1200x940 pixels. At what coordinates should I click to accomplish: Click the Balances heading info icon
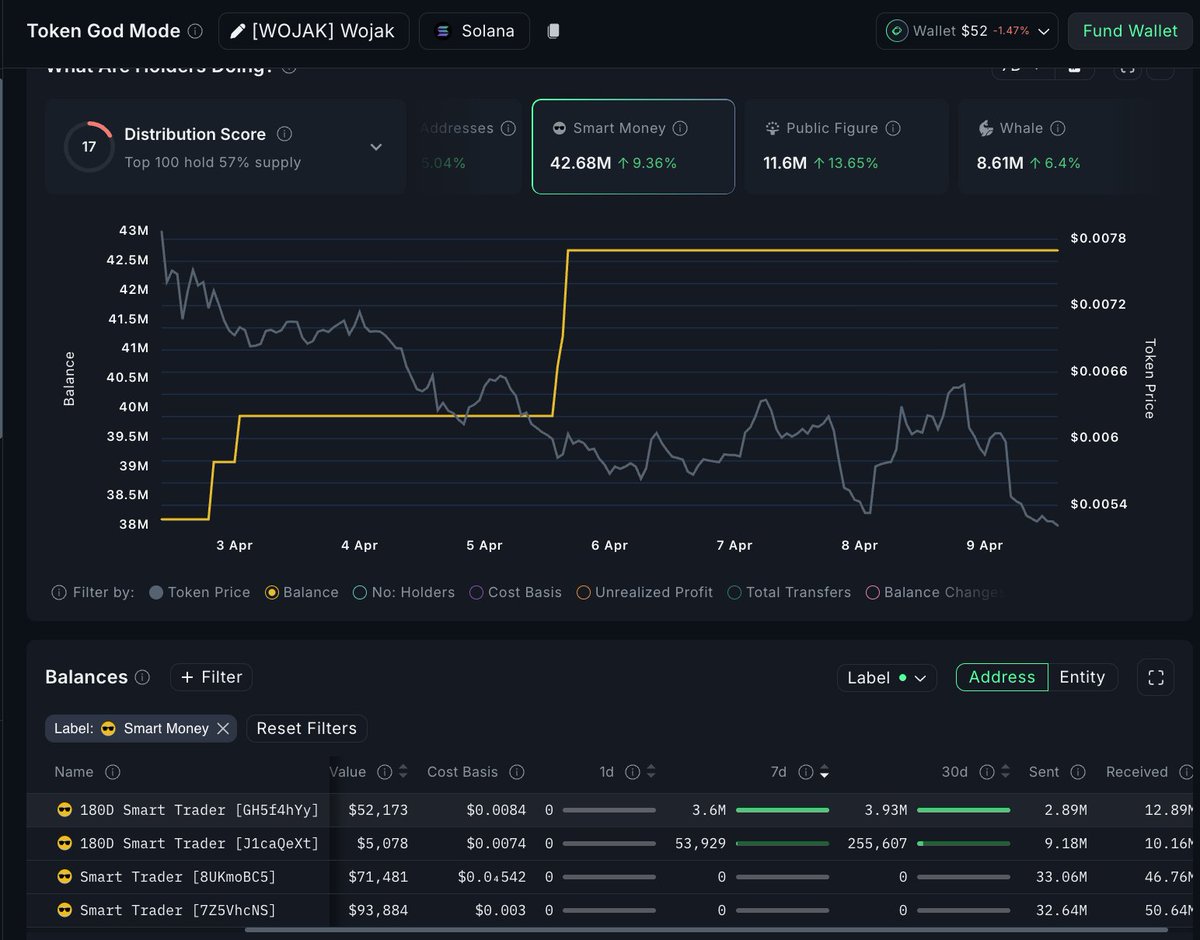(x=142, y=677)
